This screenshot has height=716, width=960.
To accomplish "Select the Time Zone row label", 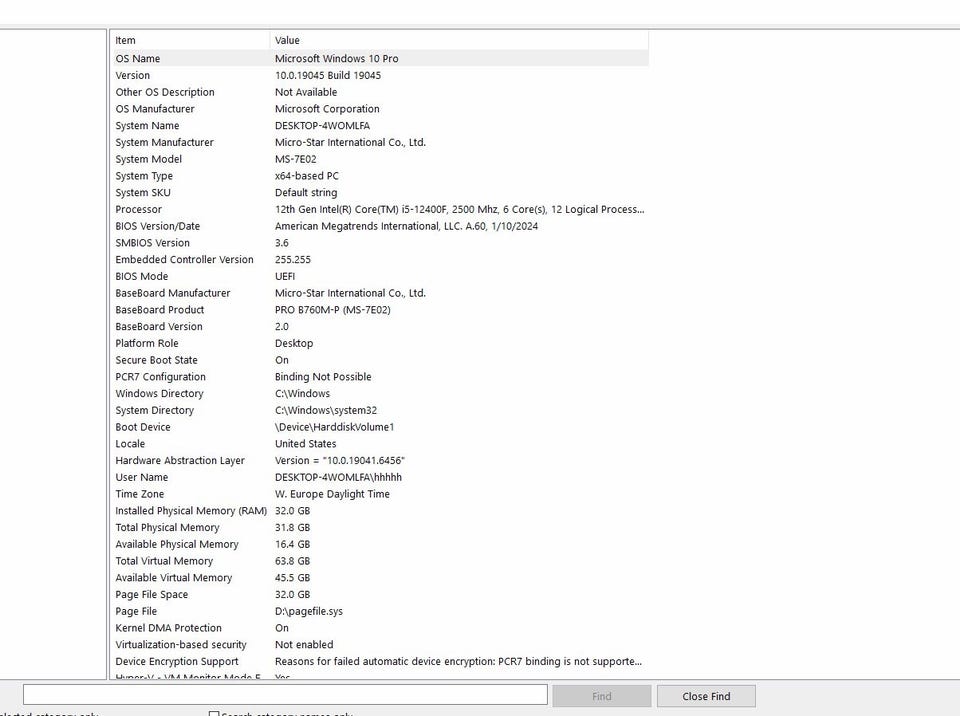I will (140, 494).
